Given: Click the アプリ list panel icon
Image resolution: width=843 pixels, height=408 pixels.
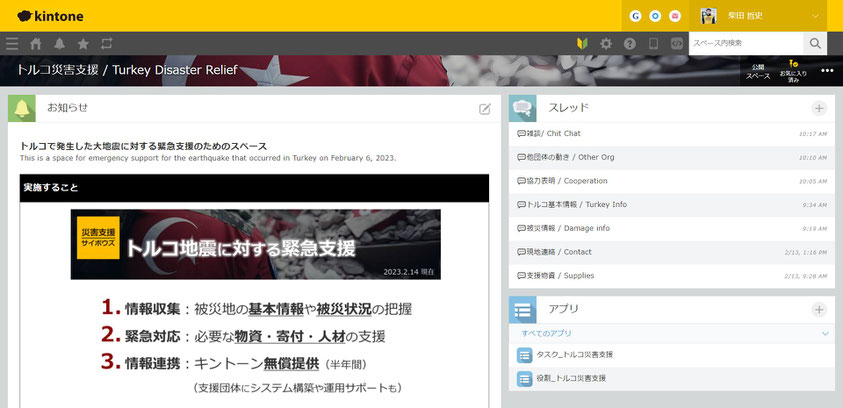Looking at the screenshot, I should [x=523, y=310].
